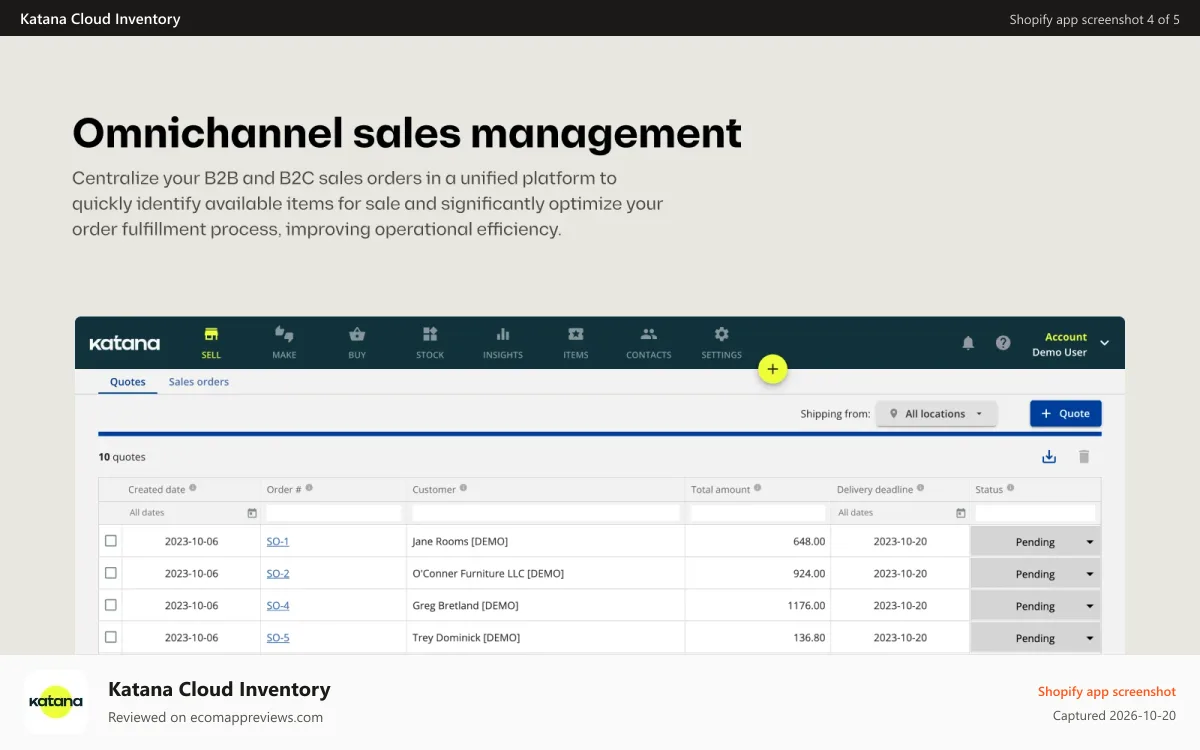Screen dimensions: 1200x750
Task: Open Pending status dropdown for SO-1
Action: coord(1036,542)
